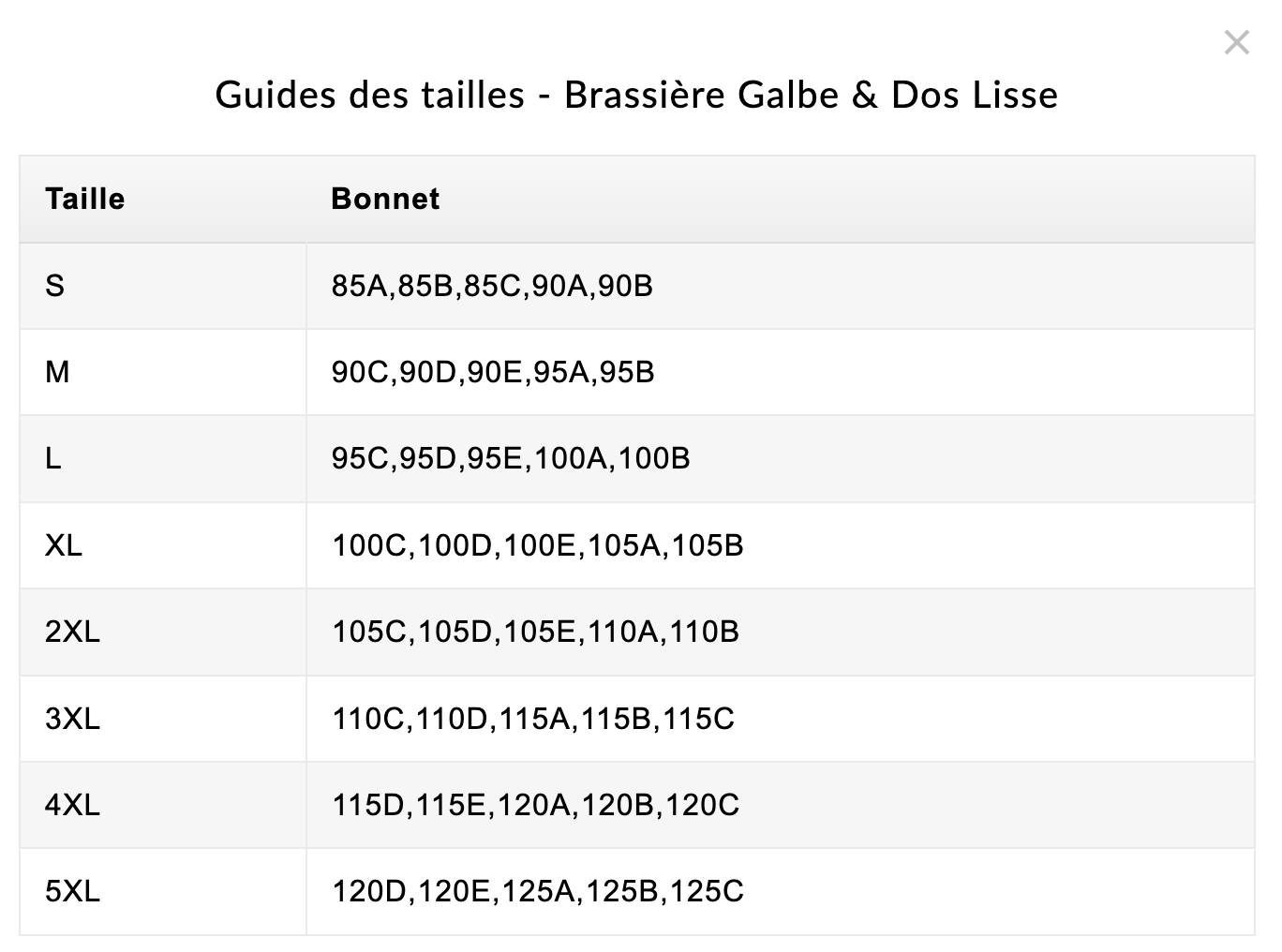Click the bonnet list starting with 105C
1282x952 pixels.
[535, 632]
